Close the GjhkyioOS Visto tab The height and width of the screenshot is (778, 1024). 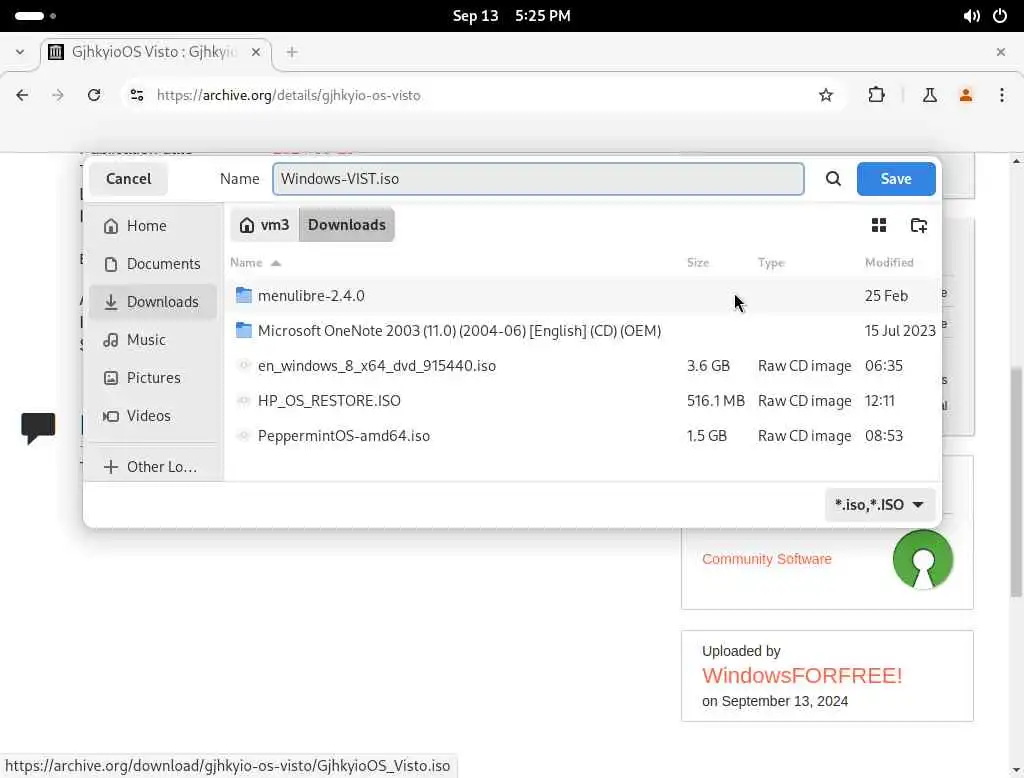click(x=256, y=52)
